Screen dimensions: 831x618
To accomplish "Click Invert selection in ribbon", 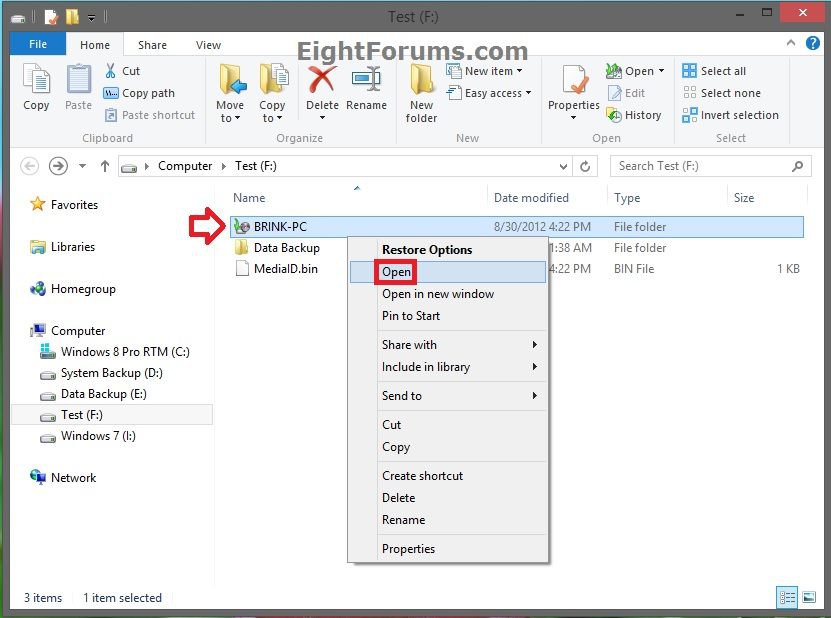I will pyautogui.click(x=730, y=115).
